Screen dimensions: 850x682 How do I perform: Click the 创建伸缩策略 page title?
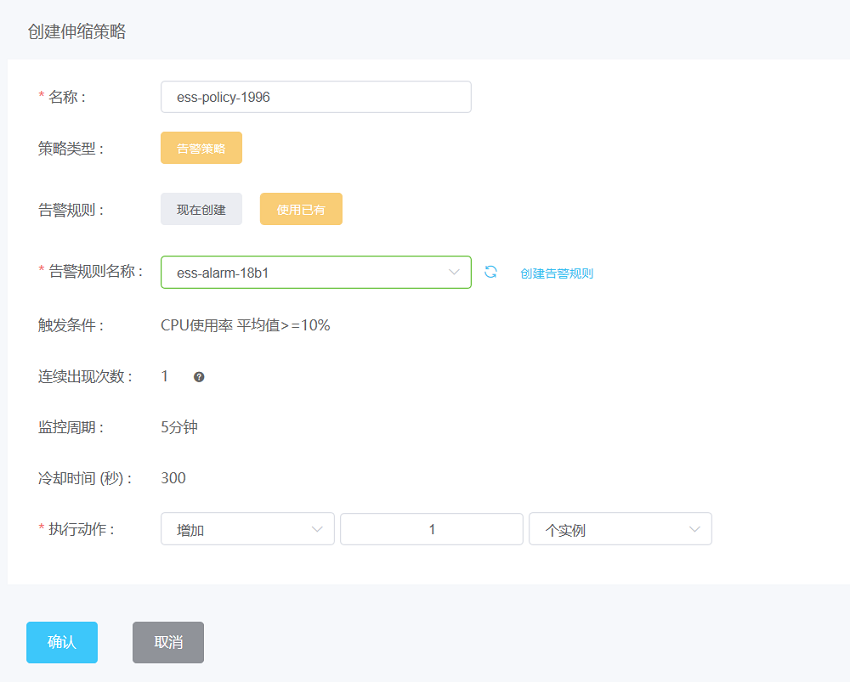tap(76, 31)
